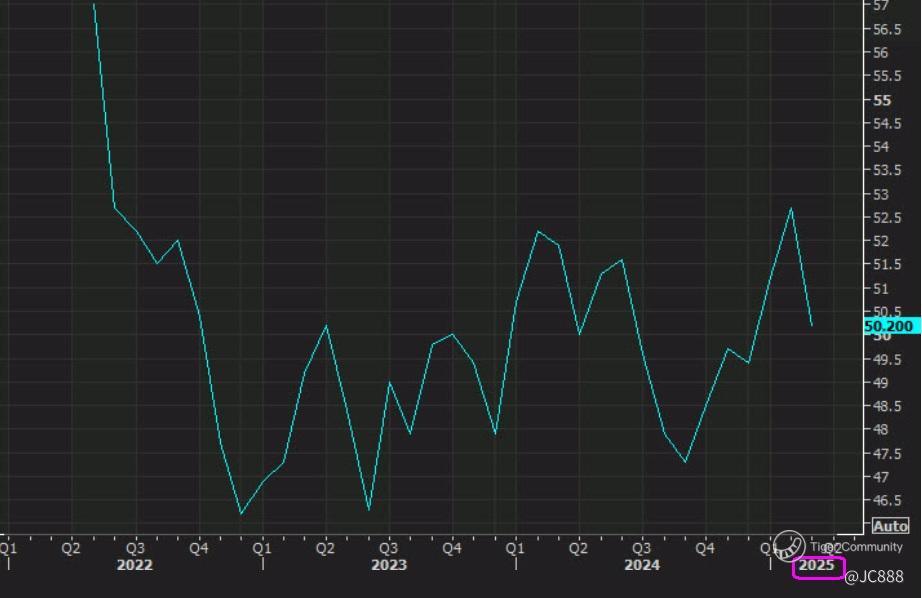Image resolution: width=922 pixels, height=598 pixels.
Task: Click the Auto scale button
Action: (x=890, y=526)
